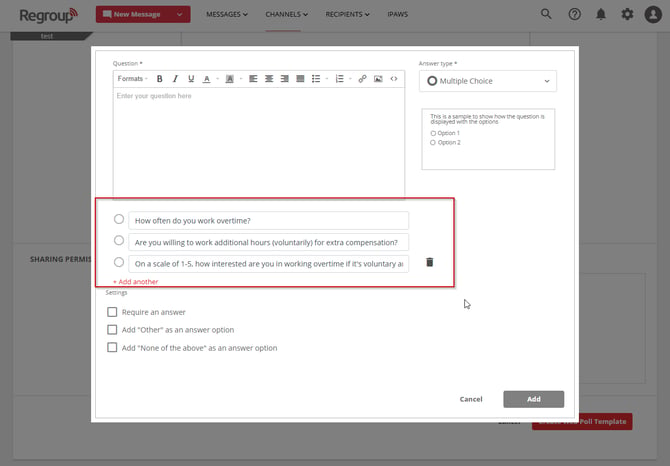Check Add "None of the above" option

(112, 348)
